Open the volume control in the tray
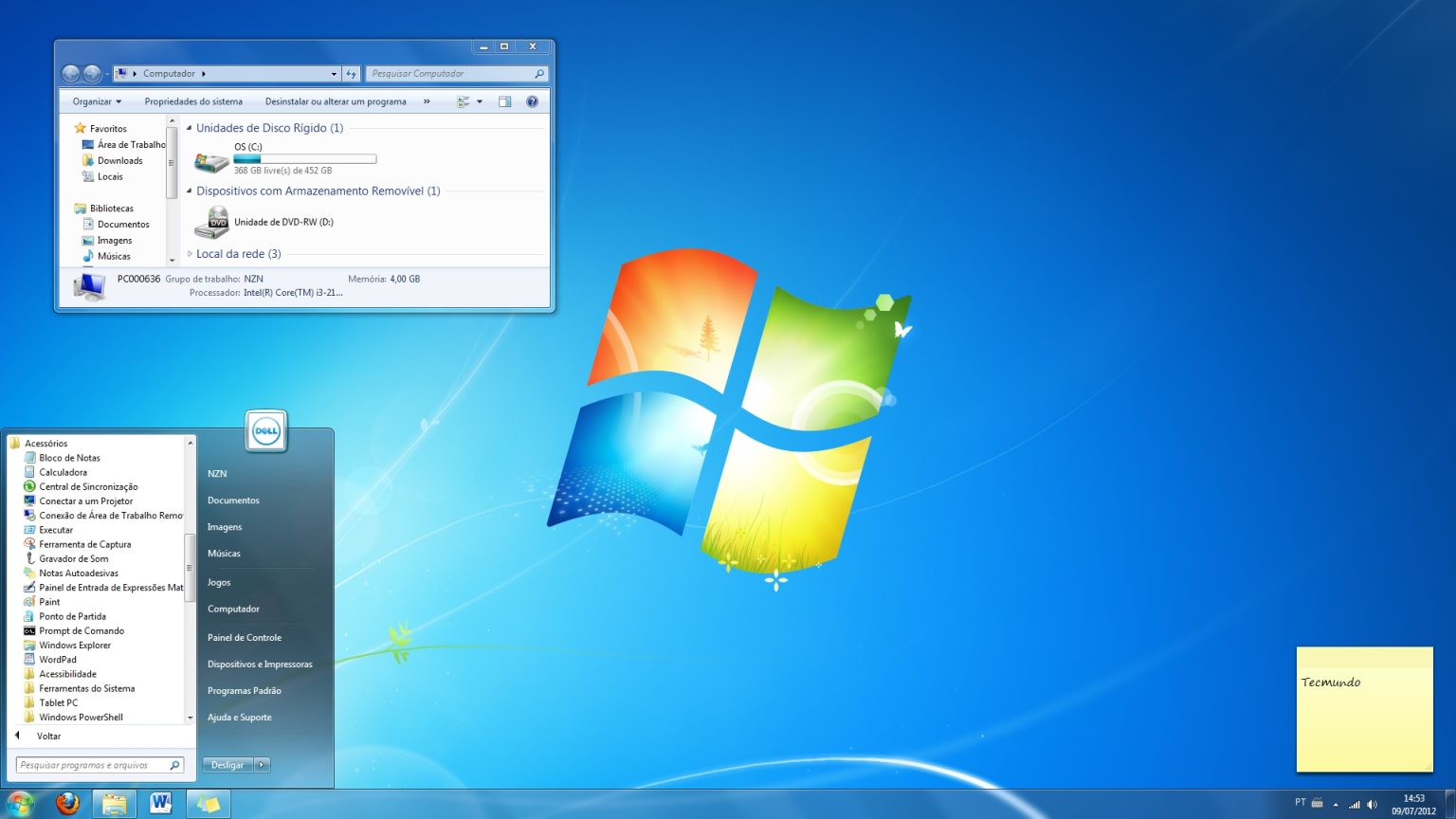The width and height of the screenshot is (1456, 819). (x=1372, y=805)
